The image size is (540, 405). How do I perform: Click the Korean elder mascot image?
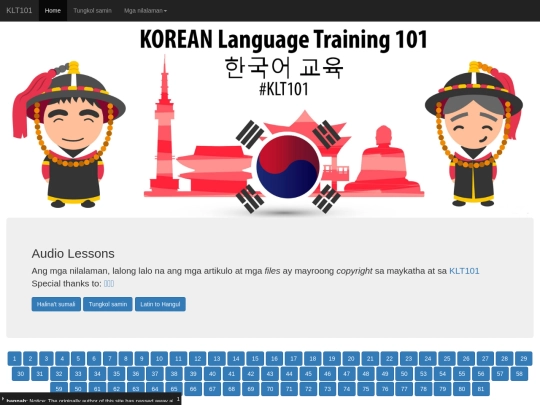tap(474, 134)
